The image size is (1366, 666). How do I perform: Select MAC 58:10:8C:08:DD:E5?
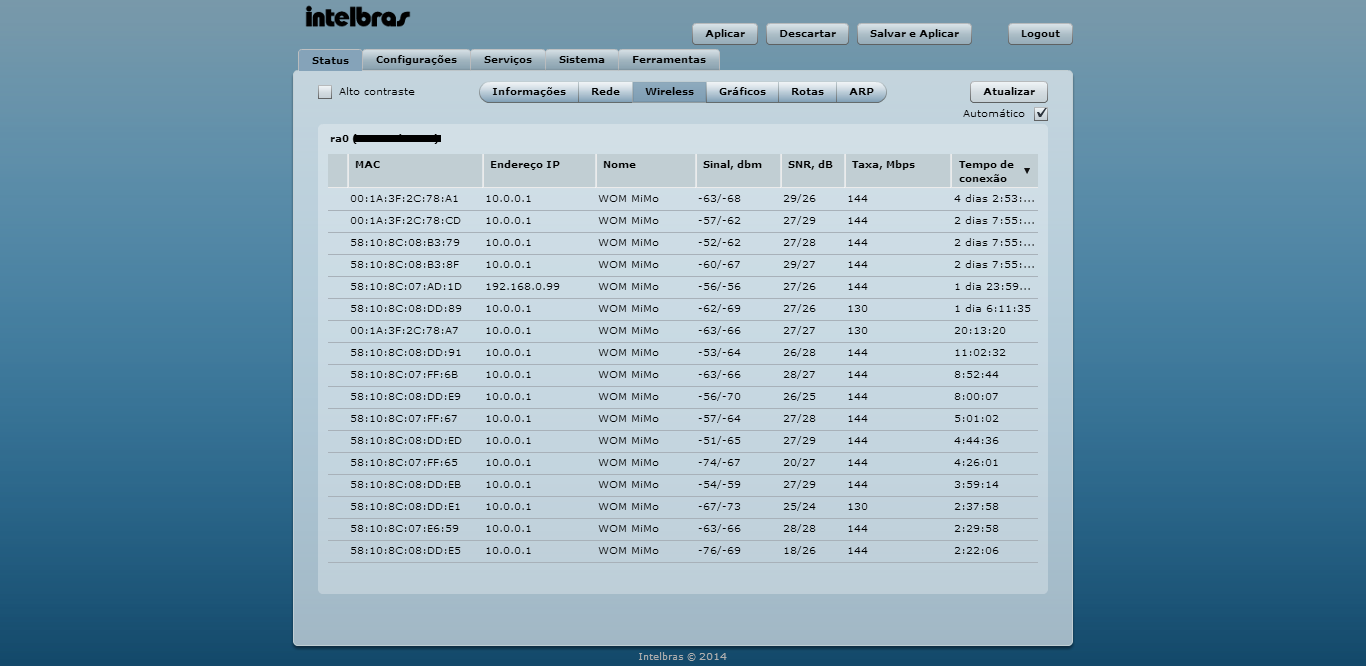coord(405,551)
